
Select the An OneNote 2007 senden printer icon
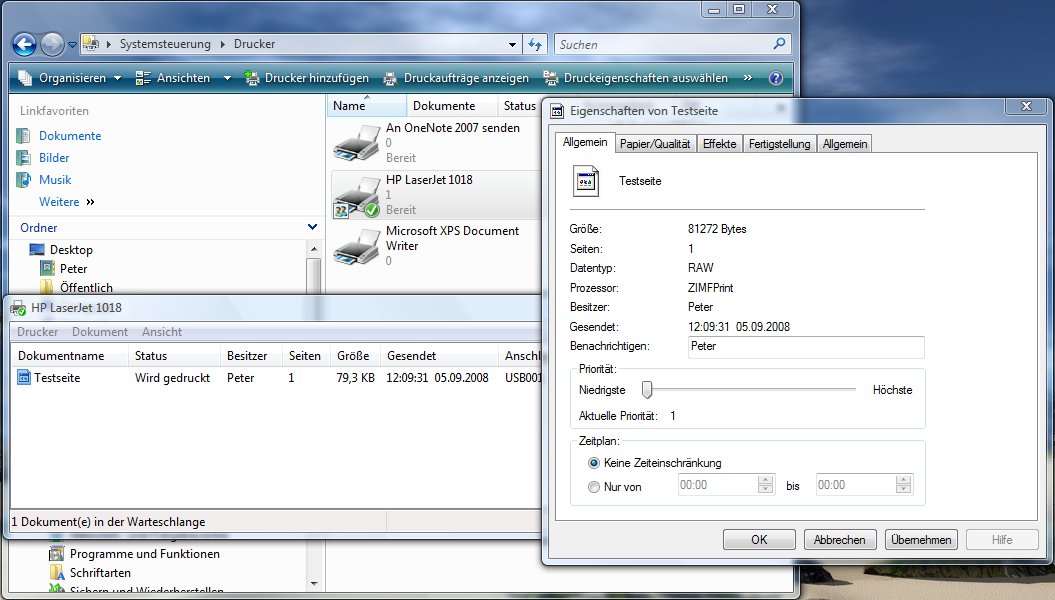357,143
